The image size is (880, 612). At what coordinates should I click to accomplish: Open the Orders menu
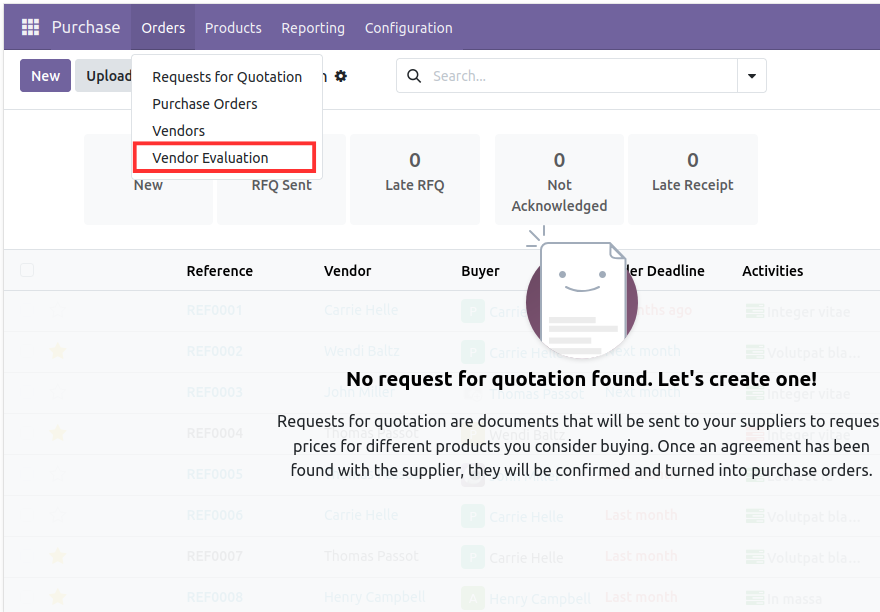pos(163,28)
